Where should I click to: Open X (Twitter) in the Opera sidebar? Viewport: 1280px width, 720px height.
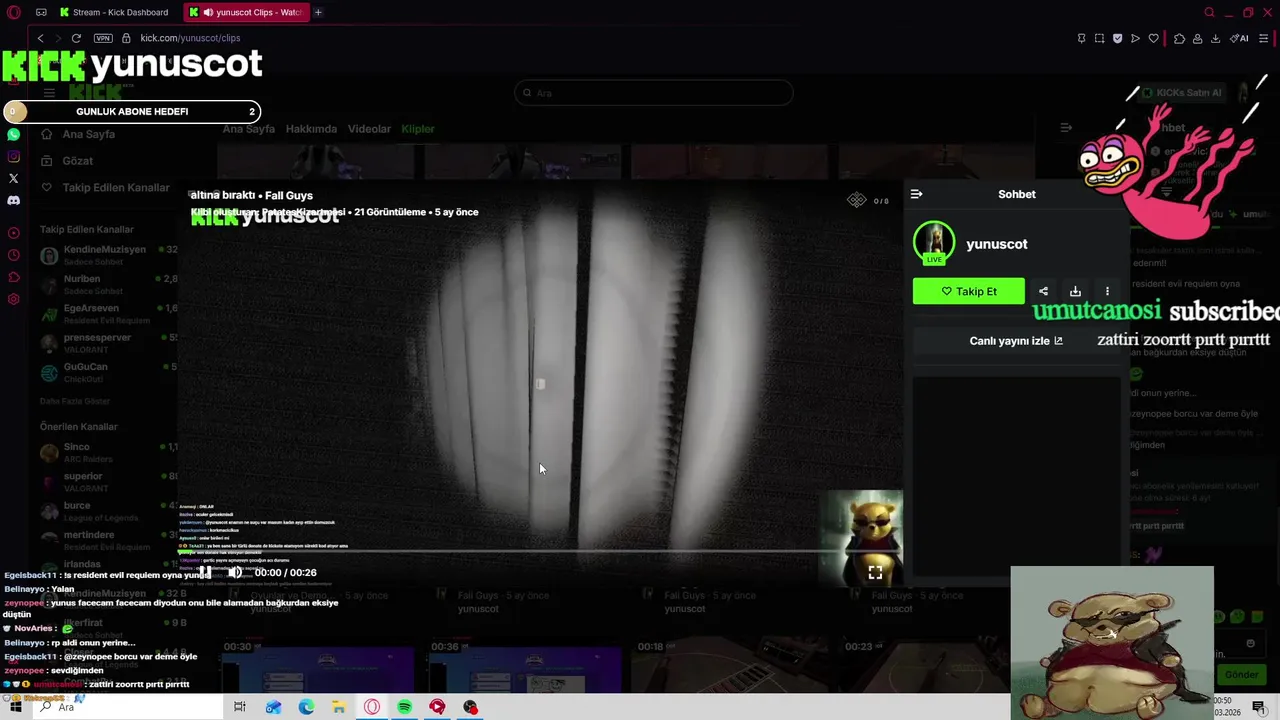(13, 178)
